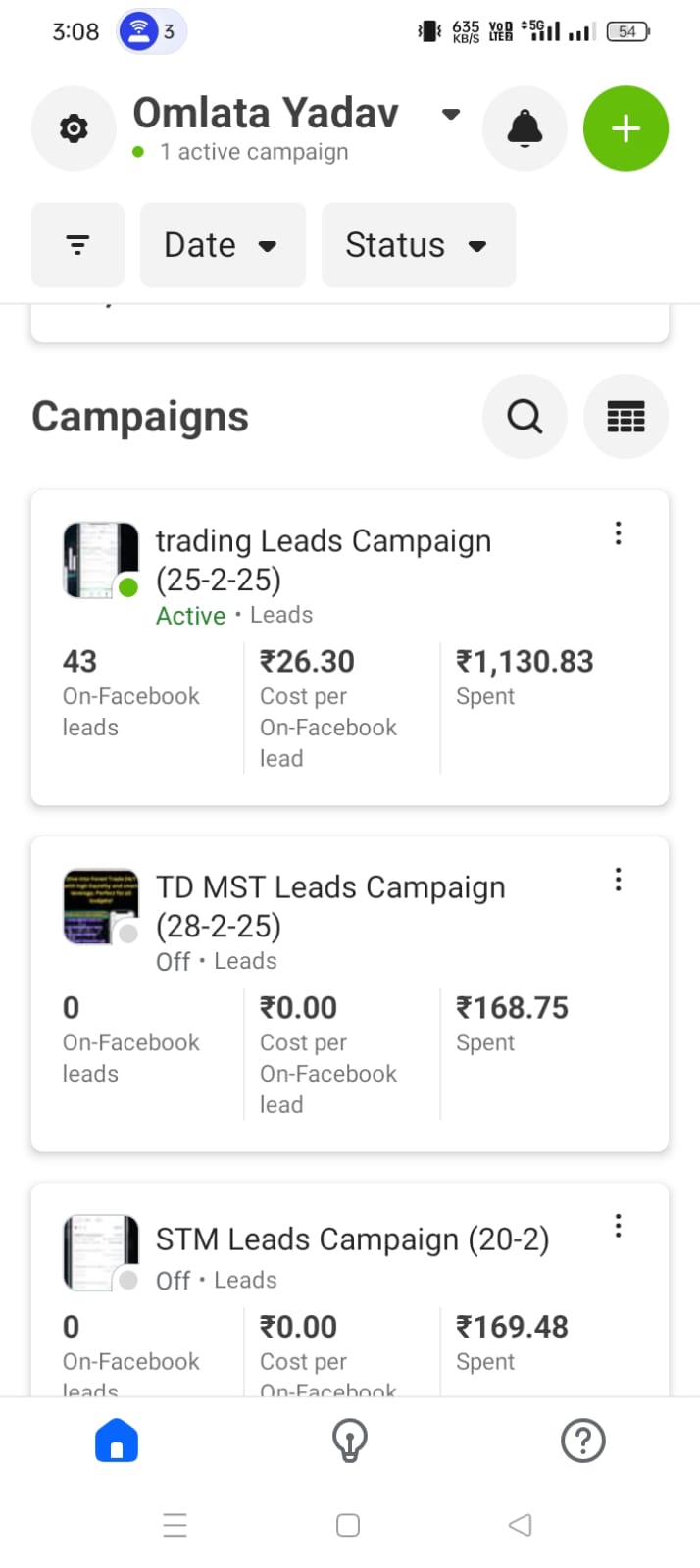
Task: Expand the Date dropdown
Action: click(223, 245)
